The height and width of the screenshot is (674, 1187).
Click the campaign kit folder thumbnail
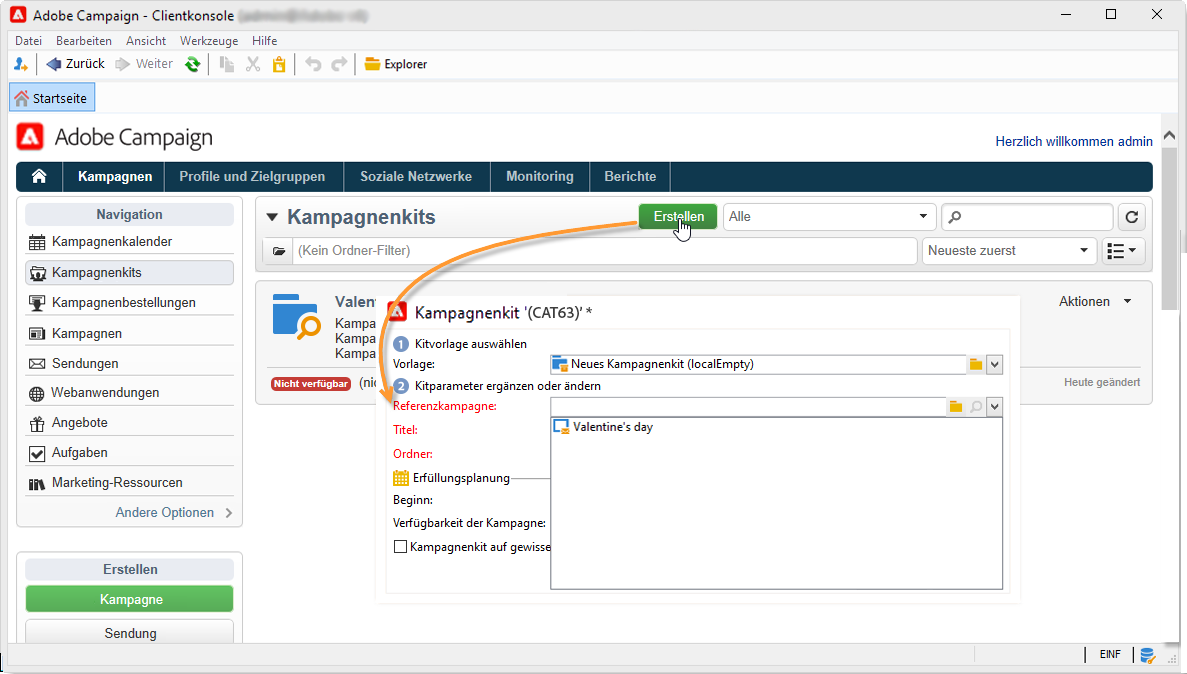(297, 317)
